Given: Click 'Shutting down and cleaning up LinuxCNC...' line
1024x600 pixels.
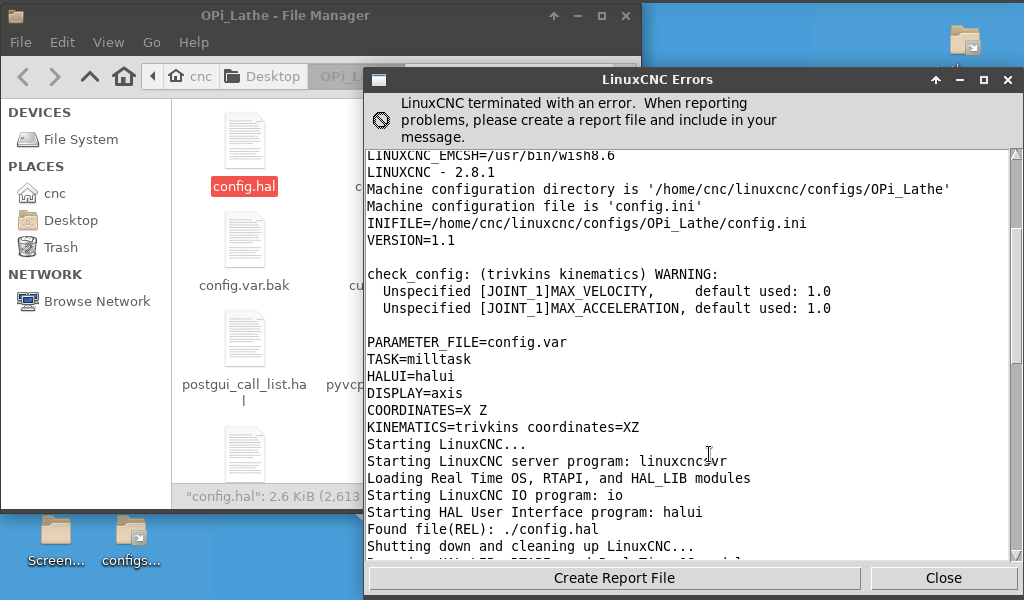Looking at the screenshot, I should pyautogui.click(x=530, y=546).
